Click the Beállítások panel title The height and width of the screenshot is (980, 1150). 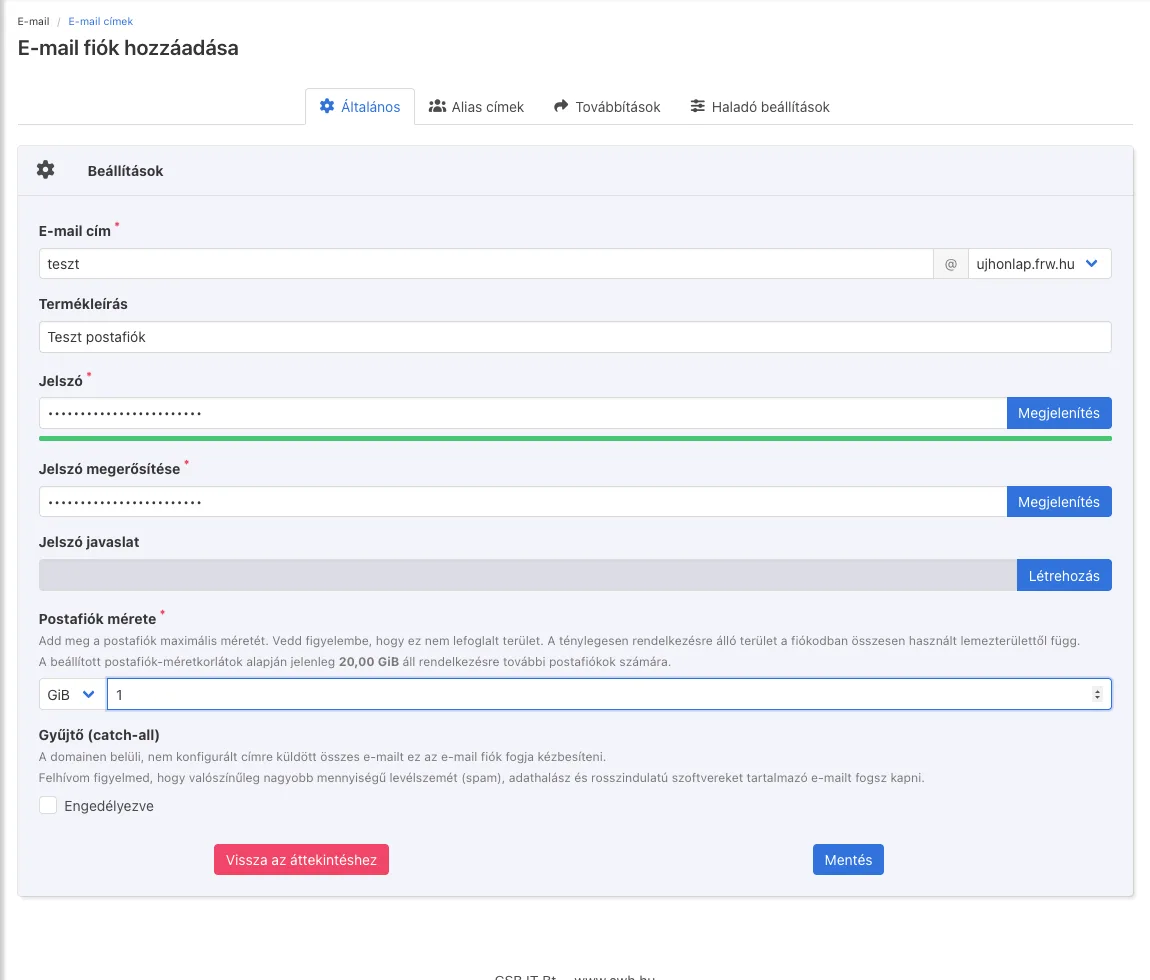[125, 171]
